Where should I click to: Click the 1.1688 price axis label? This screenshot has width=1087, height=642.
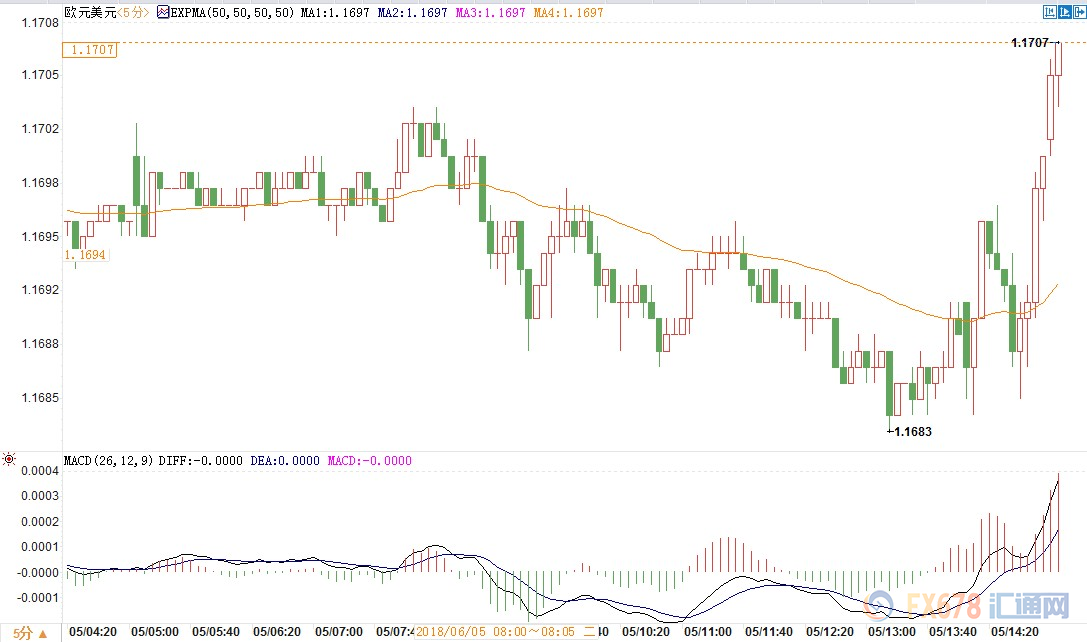[x=40, y=344]
